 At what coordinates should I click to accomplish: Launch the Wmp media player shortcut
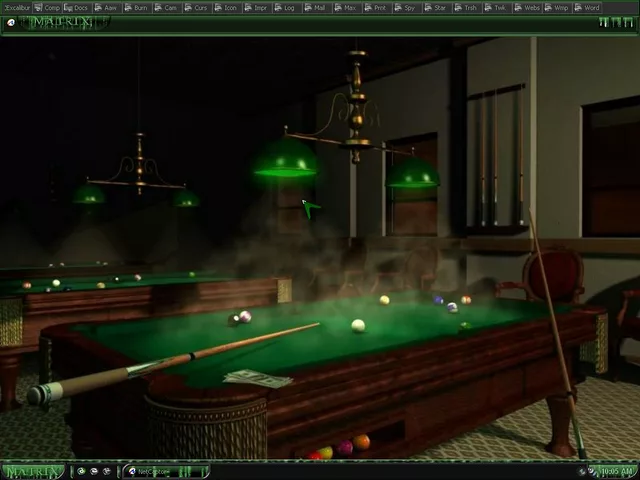pyautogui.click(x=559, y=7)
